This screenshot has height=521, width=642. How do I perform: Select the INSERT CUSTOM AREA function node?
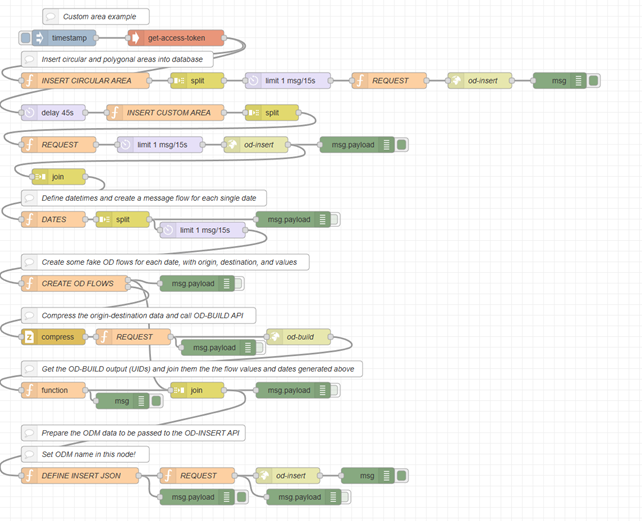point(163,113)
